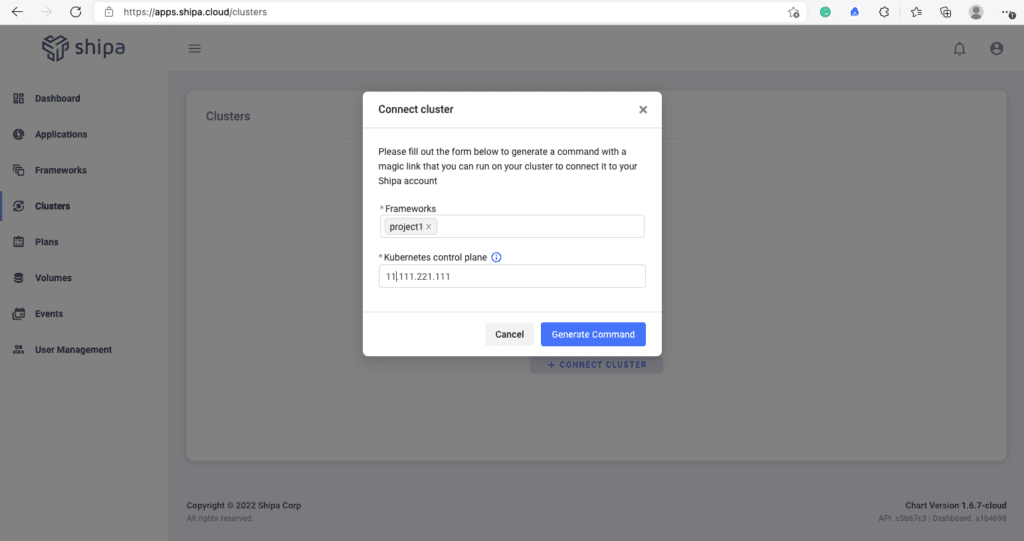
Task: Open the Frameworks dropdown field
Action: tap(540, 227)
